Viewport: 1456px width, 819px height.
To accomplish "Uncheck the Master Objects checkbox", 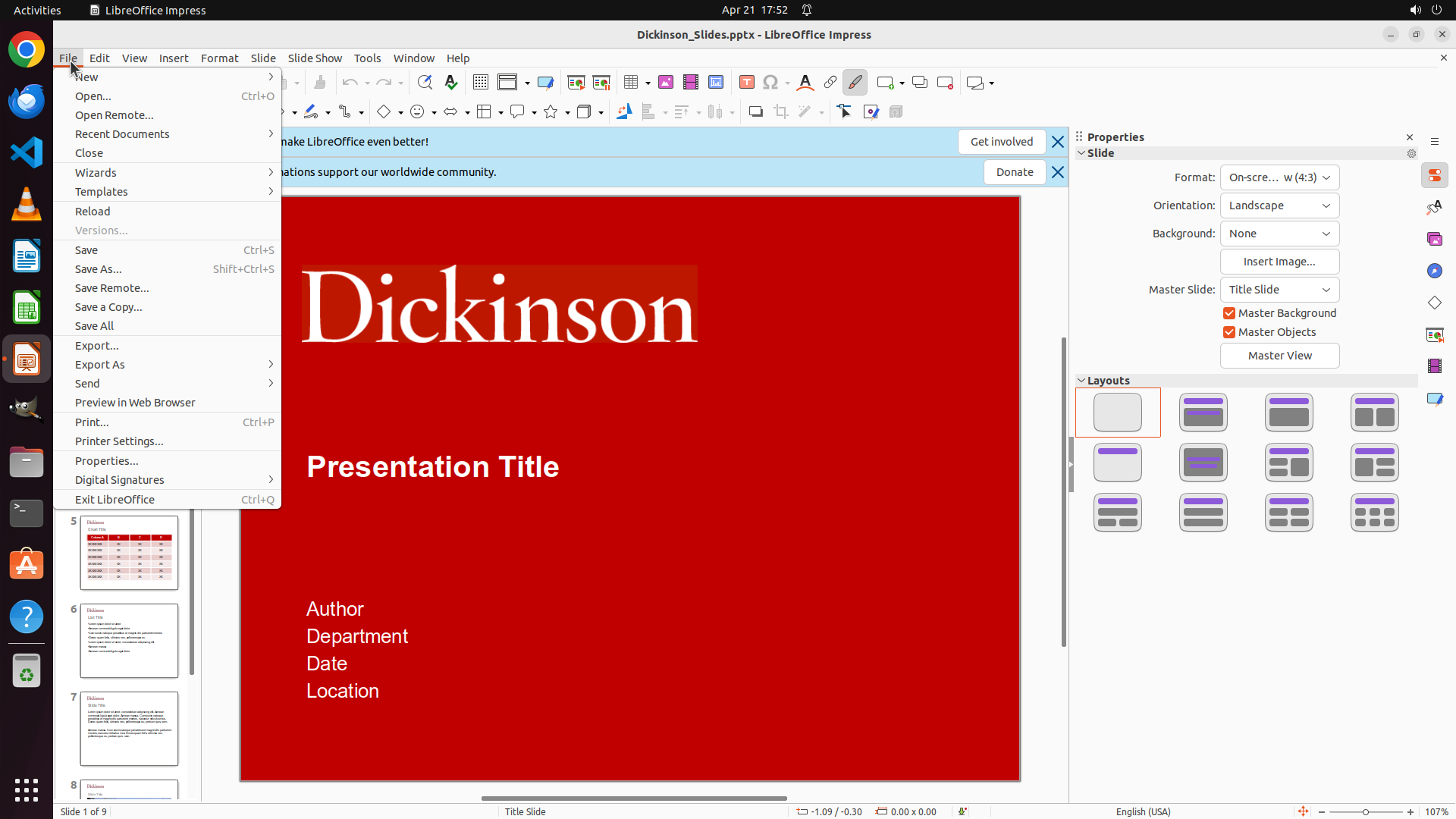I will pyautogui.click(x=1229, y=332).
